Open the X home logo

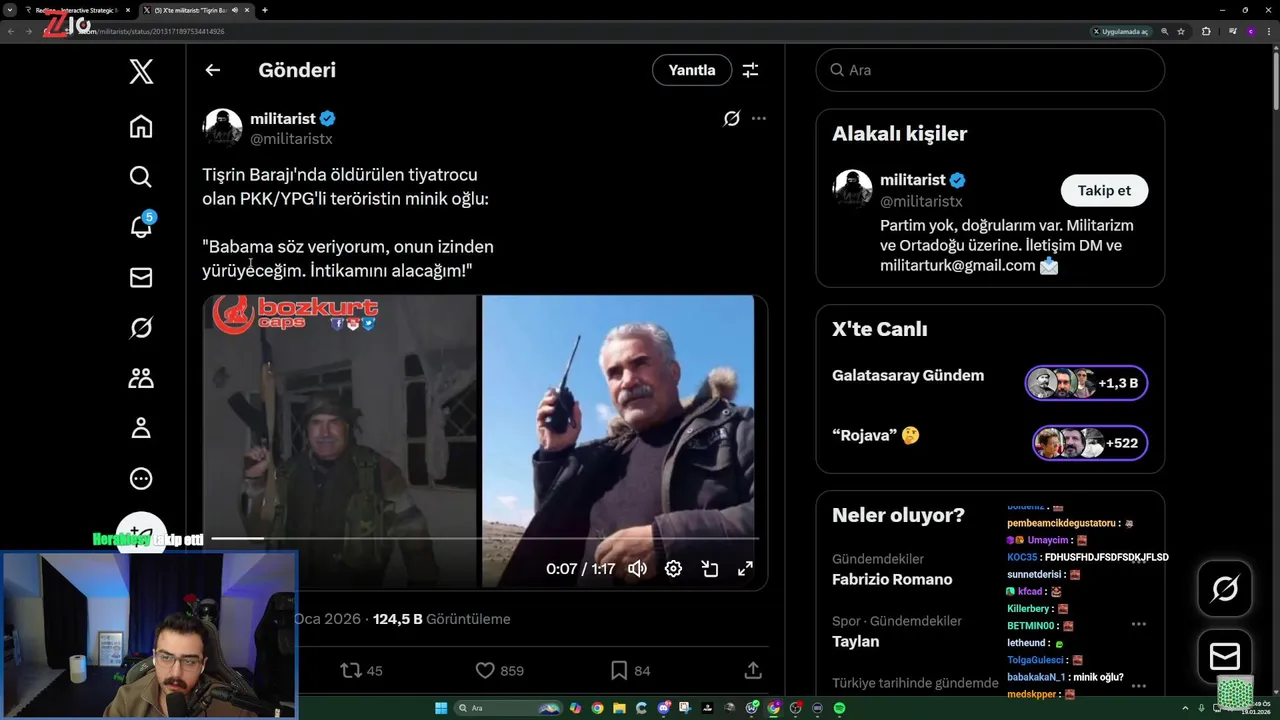141,71
